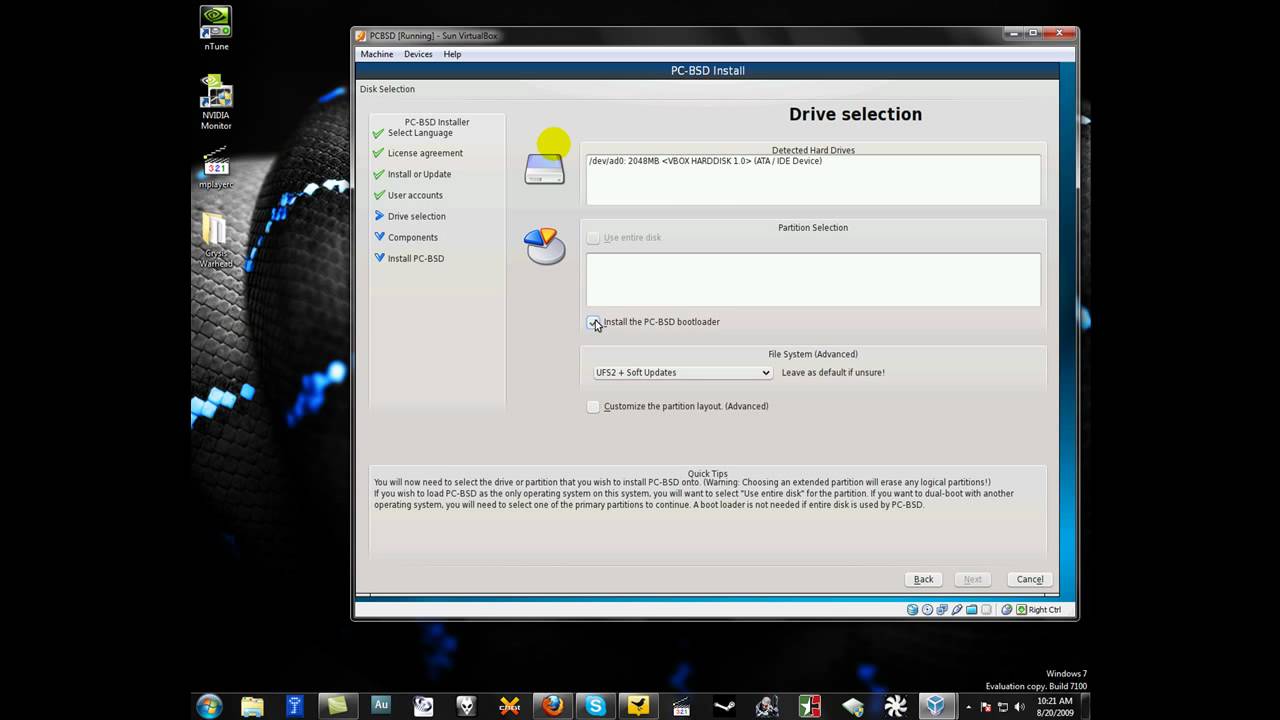Toggle the 'Use entire disk' checkbox
The image size is (1280, 720).
[x=593, y=238]
